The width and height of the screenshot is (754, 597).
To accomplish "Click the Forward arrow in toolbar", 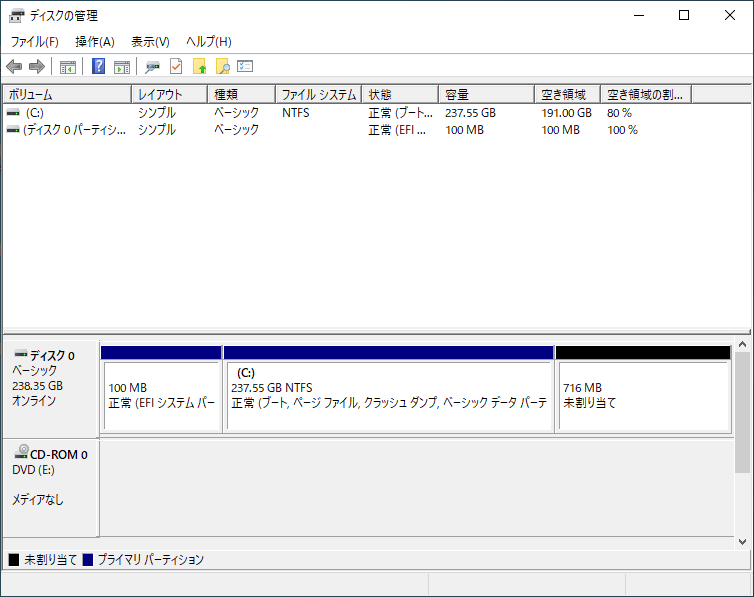I will click(37, 67).
